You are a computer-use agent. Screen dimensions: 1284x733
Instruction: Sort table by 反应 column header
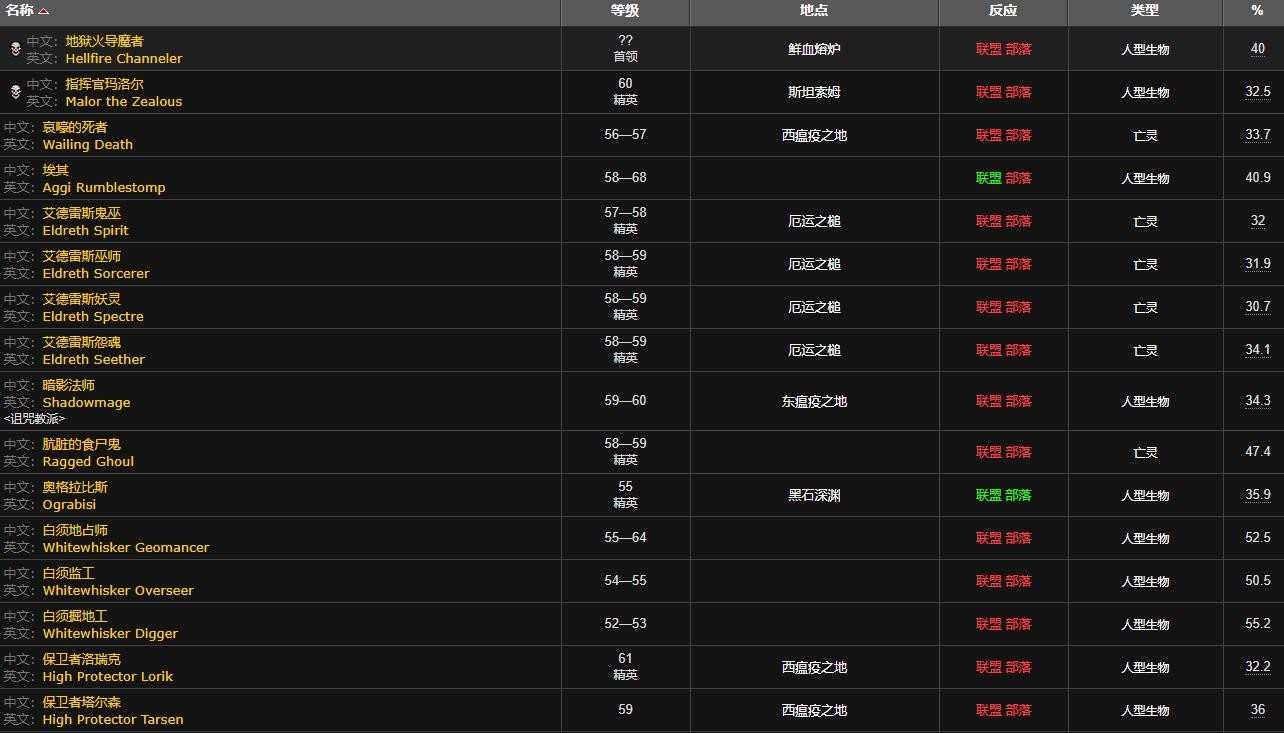click(x=1003, y=12)
